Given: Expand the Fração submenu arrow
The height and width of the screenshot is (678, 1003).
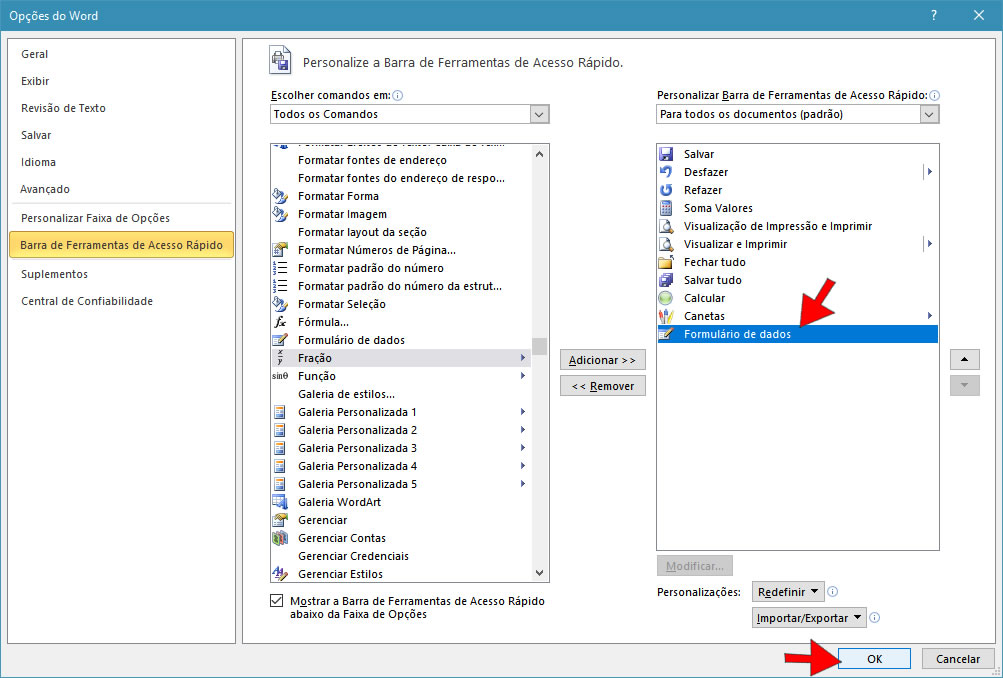Looking at the screenshot, I should [523, 358].
